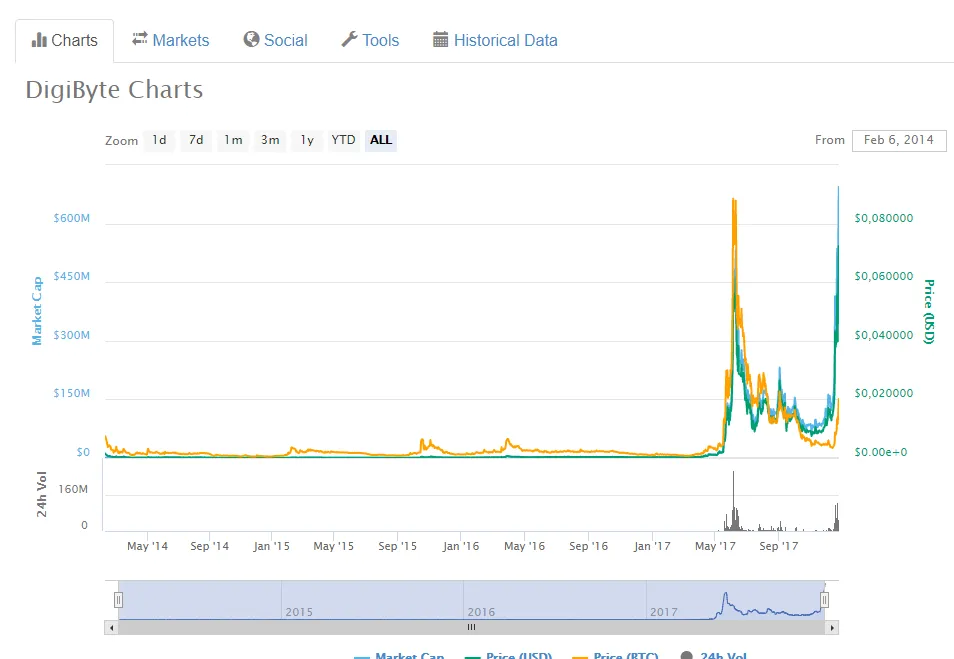Viewport: 954px width, 659px height.
Task: Click the Sep '17 axis label
Action: 779,546
